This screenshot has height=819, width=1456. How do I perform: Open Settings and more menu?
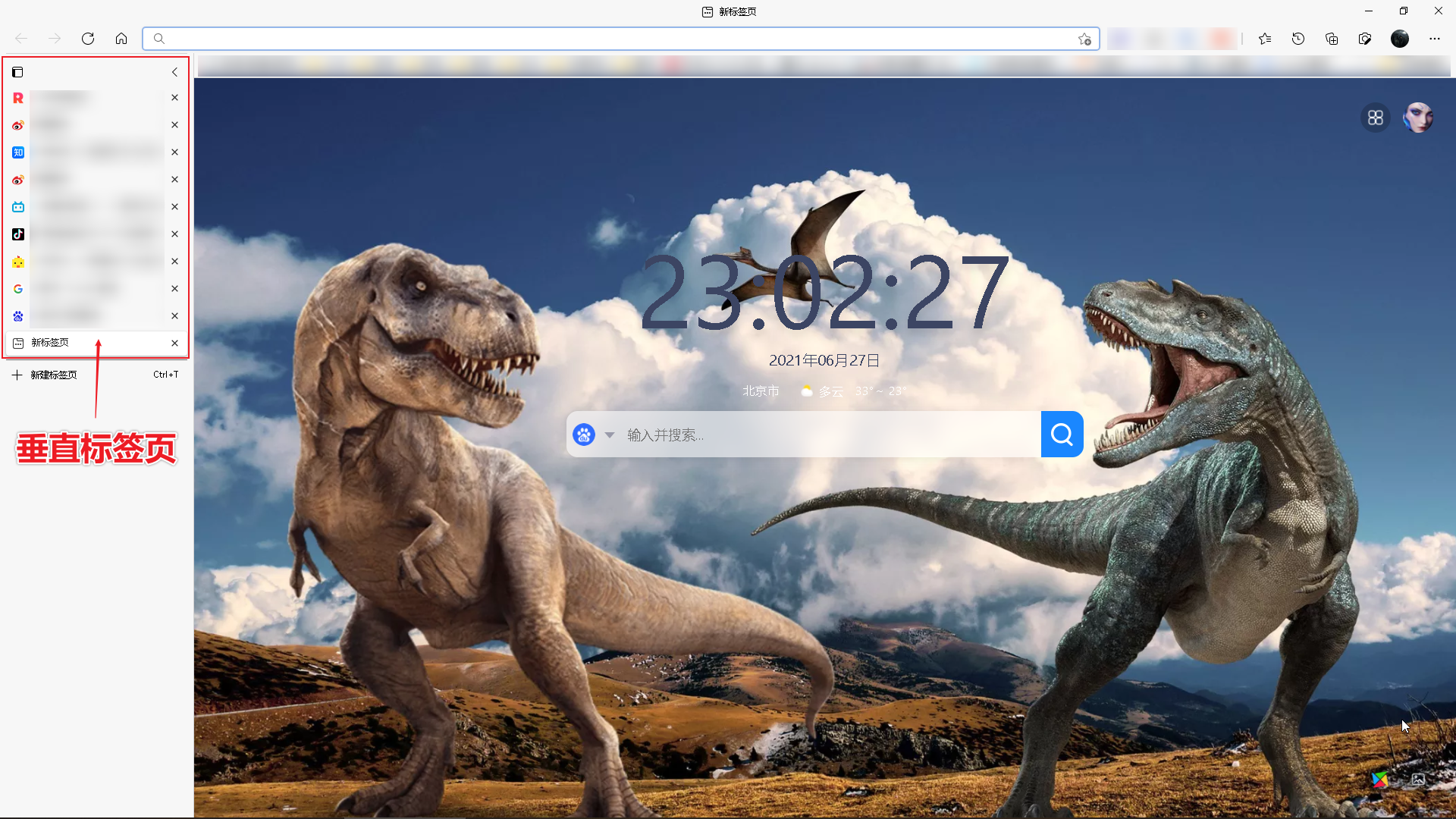click(x=1435, y=39)
